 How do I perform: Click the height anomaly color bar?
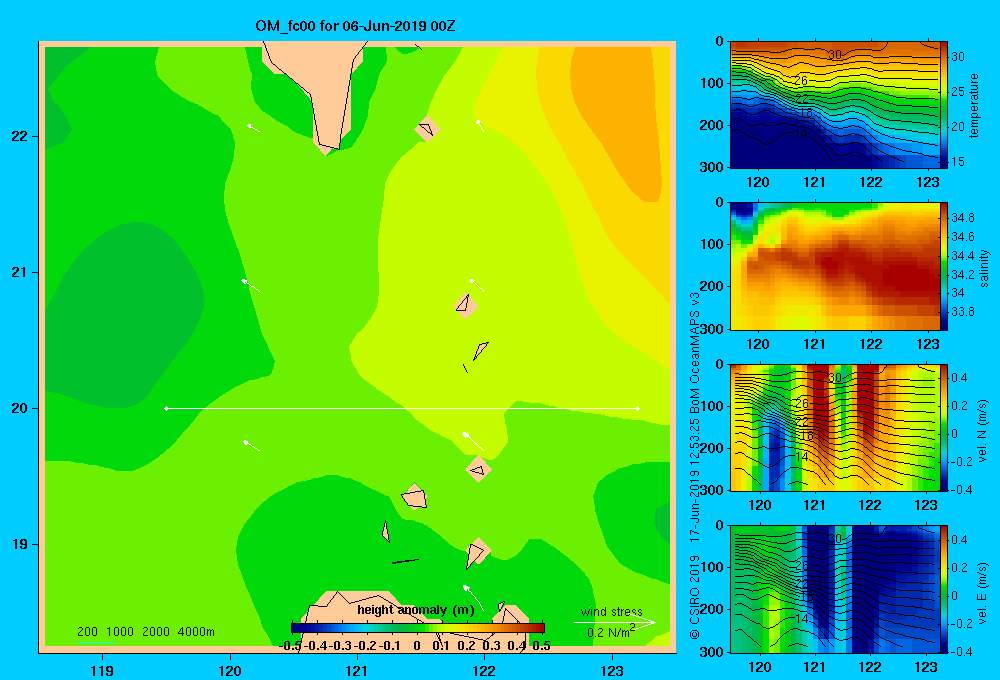418,628
